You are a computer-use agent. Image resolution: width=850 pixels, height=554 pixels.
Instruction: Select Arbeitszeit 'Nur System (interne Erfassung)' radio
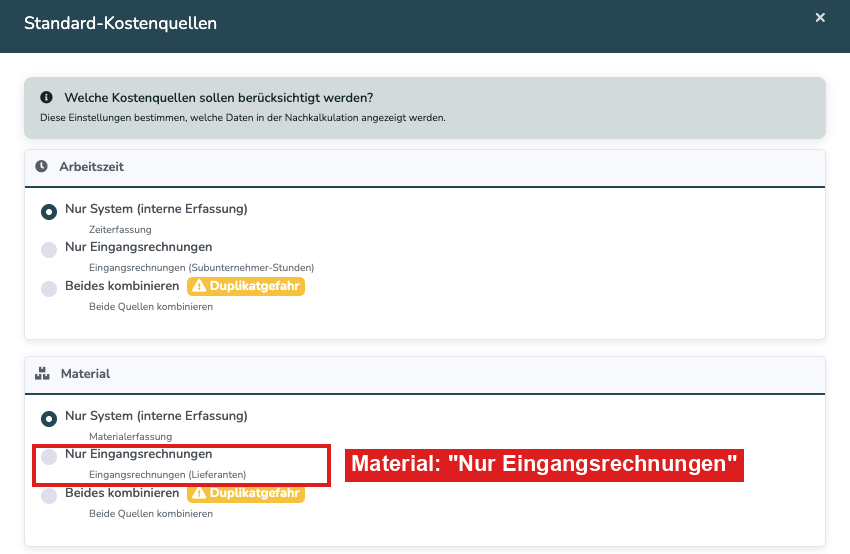pos(49,211)
